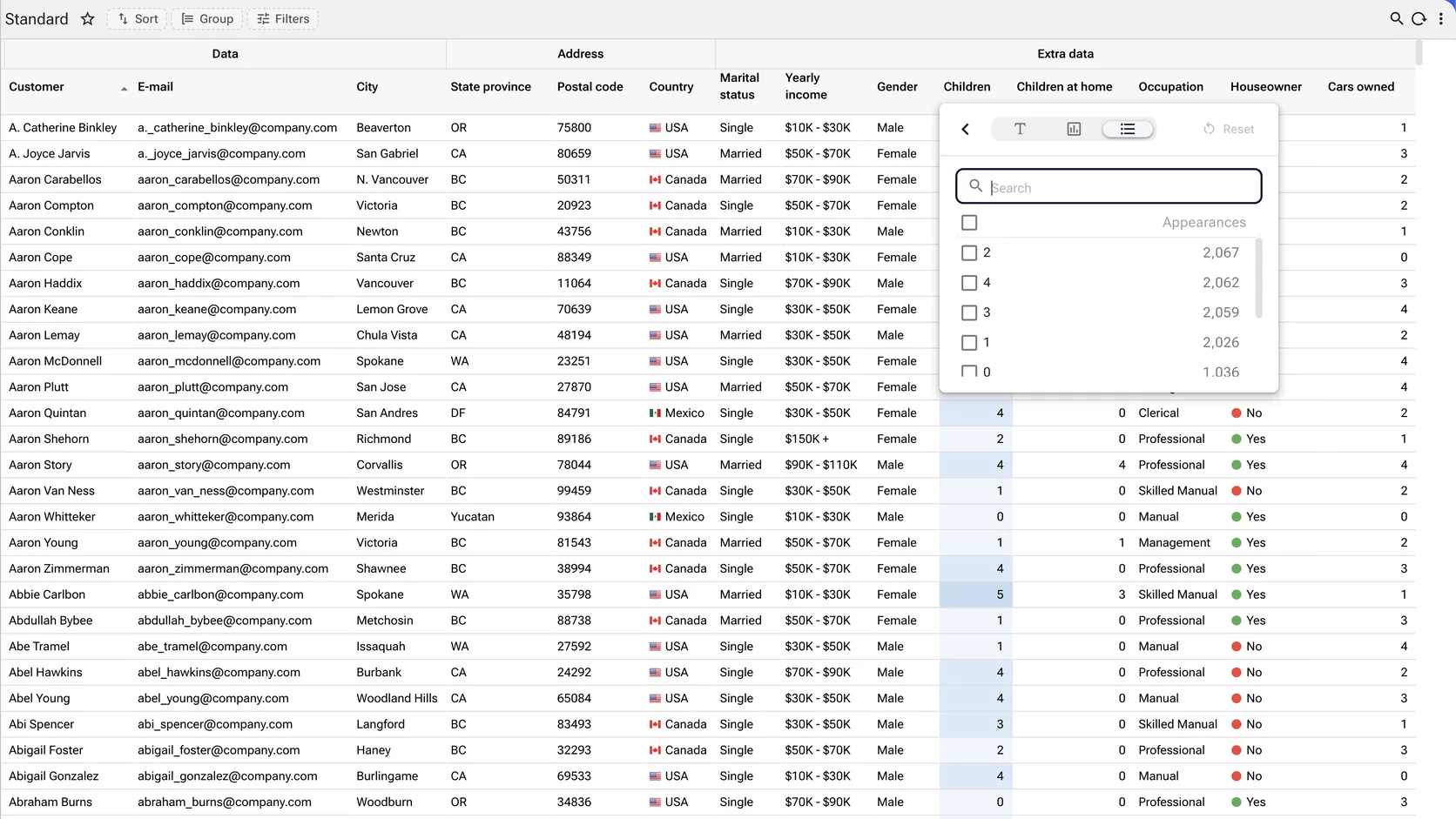Sort by the Customer column header
Screen dimensions: 1456x819
[37, 87]
